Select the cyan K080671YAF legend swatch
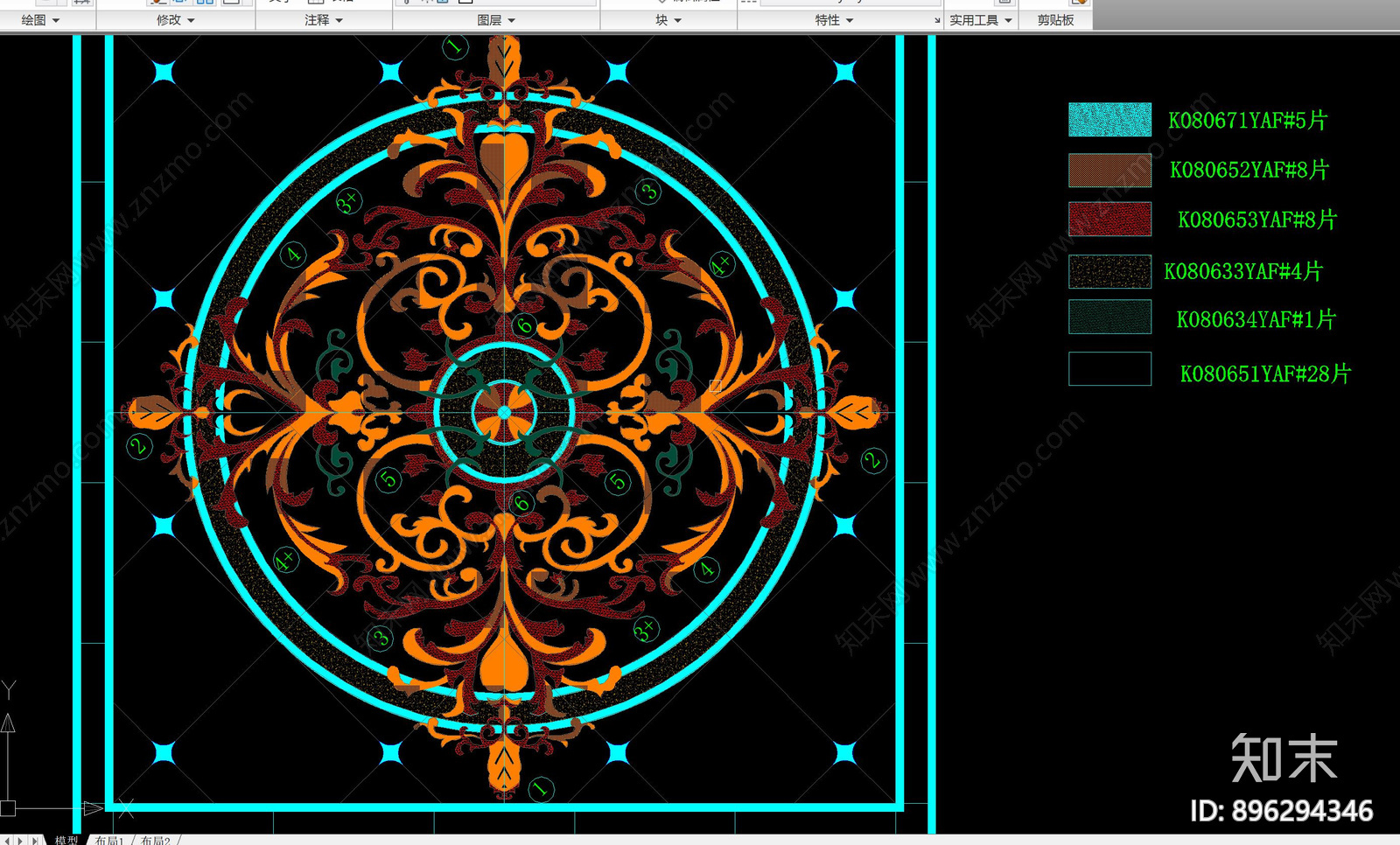The height and width of the screenshot is (845, 1400). [1109, 120]
